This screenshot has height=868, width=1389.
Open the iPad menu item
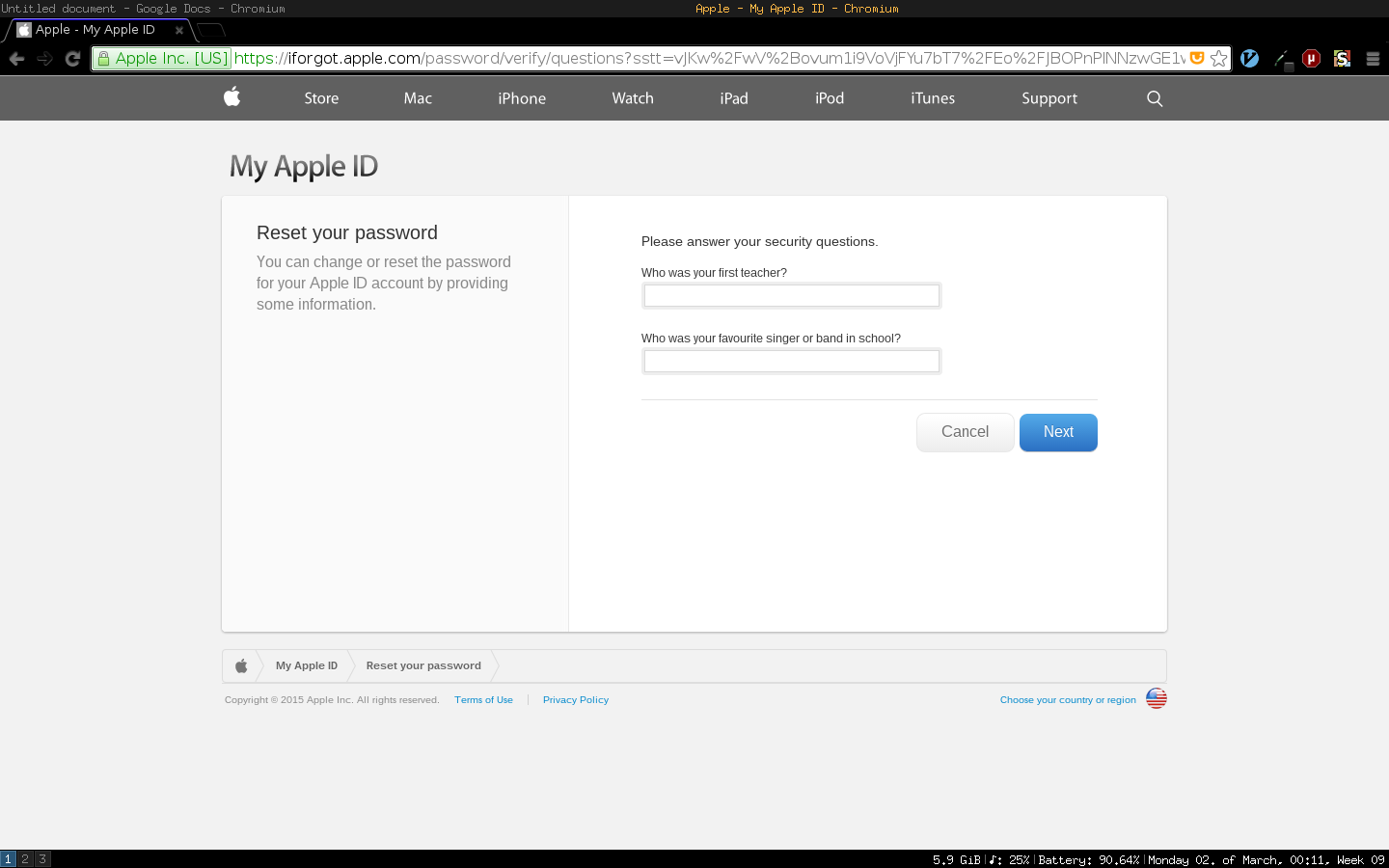click(x=734, y=98)
